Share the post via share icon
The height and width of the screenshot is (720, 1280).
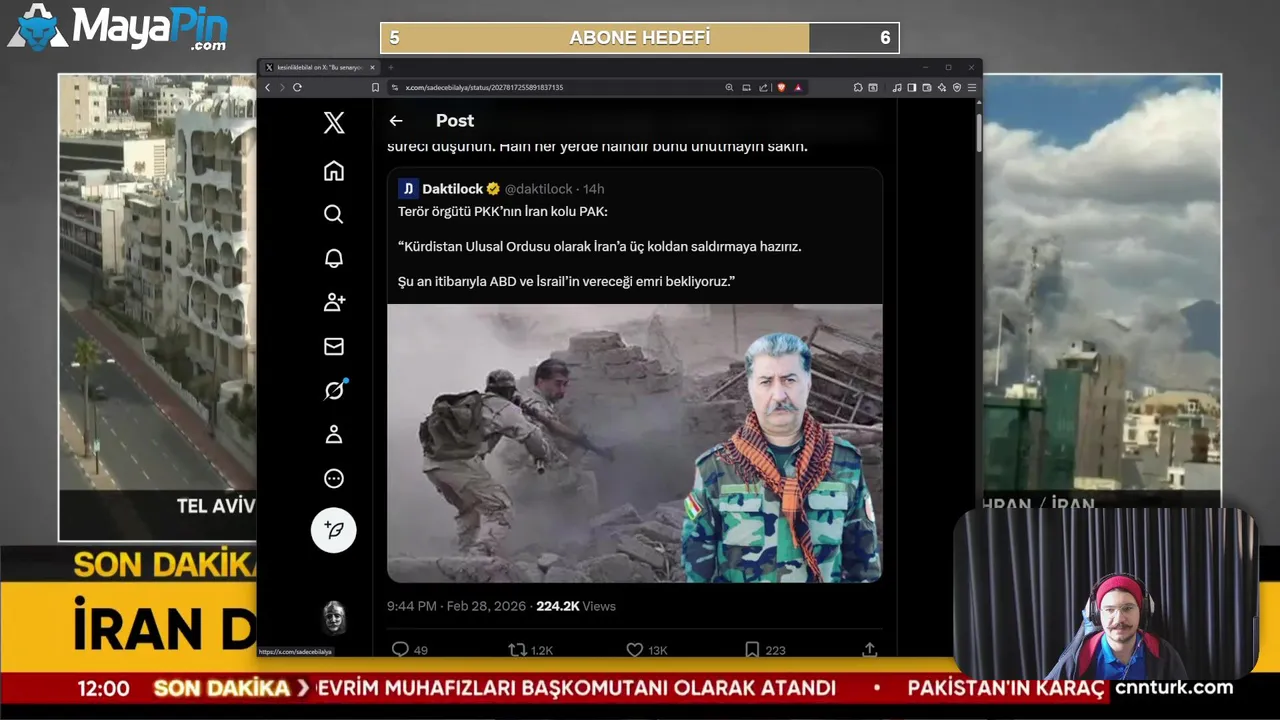coord(870,650)
